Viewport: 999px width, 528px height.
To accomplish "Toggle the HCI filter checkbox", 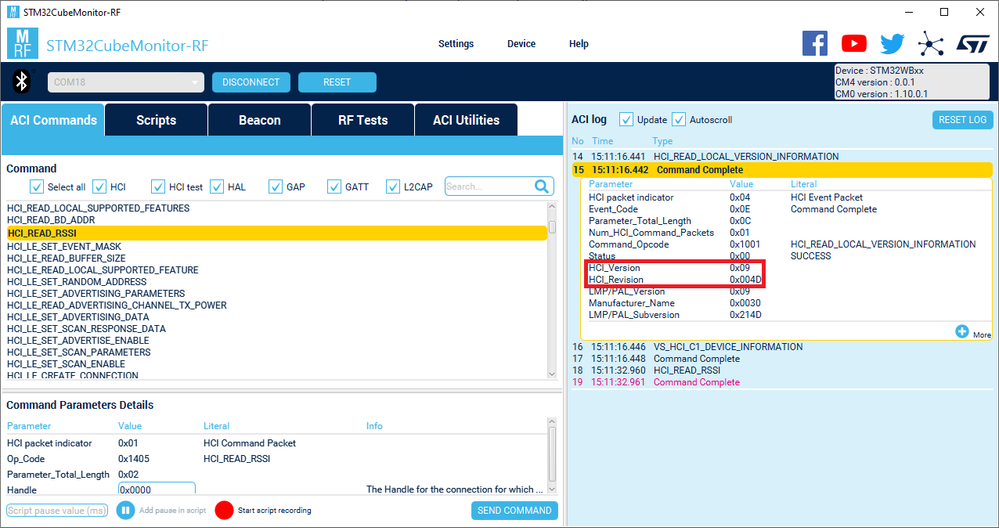I will (x=99, y=187).
